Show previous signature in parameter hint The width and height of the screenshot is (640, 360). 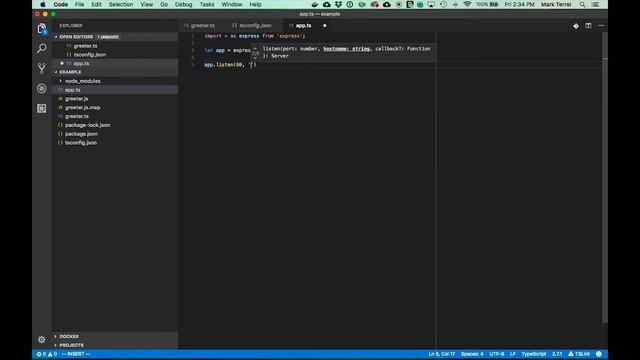pyautogui.click(x=256, y=49)
